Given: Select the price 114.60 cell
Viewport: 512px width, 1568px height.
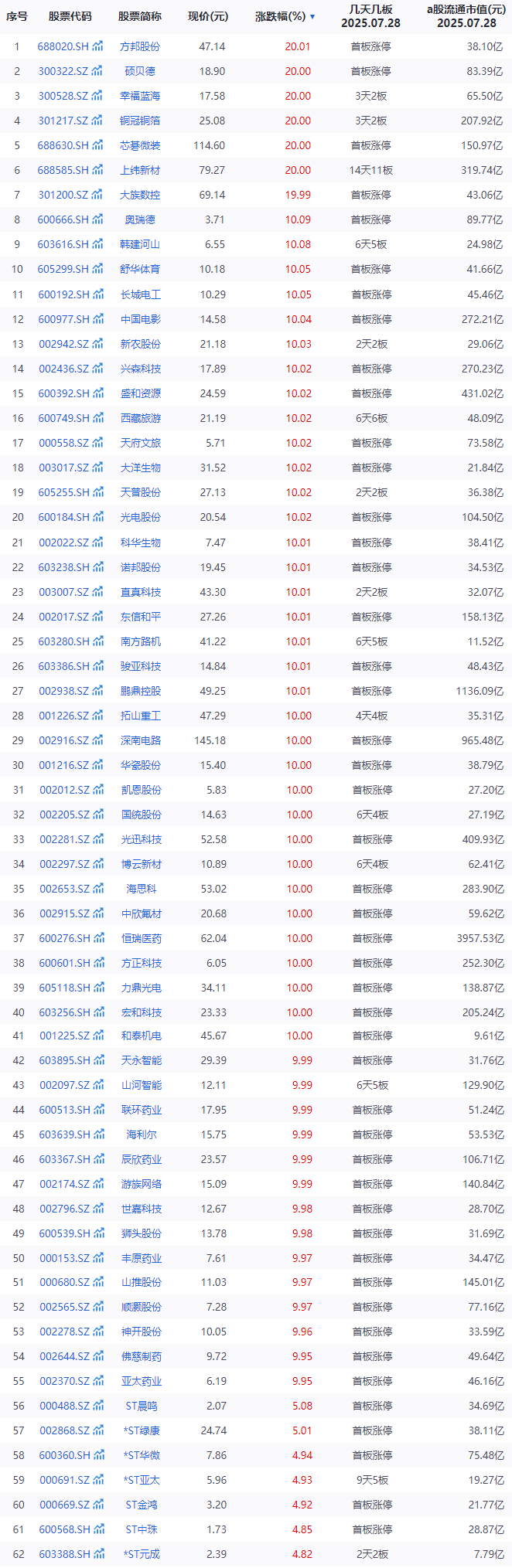Looking at the screenshot, I should pyautogui.click(x=210, y=145).
